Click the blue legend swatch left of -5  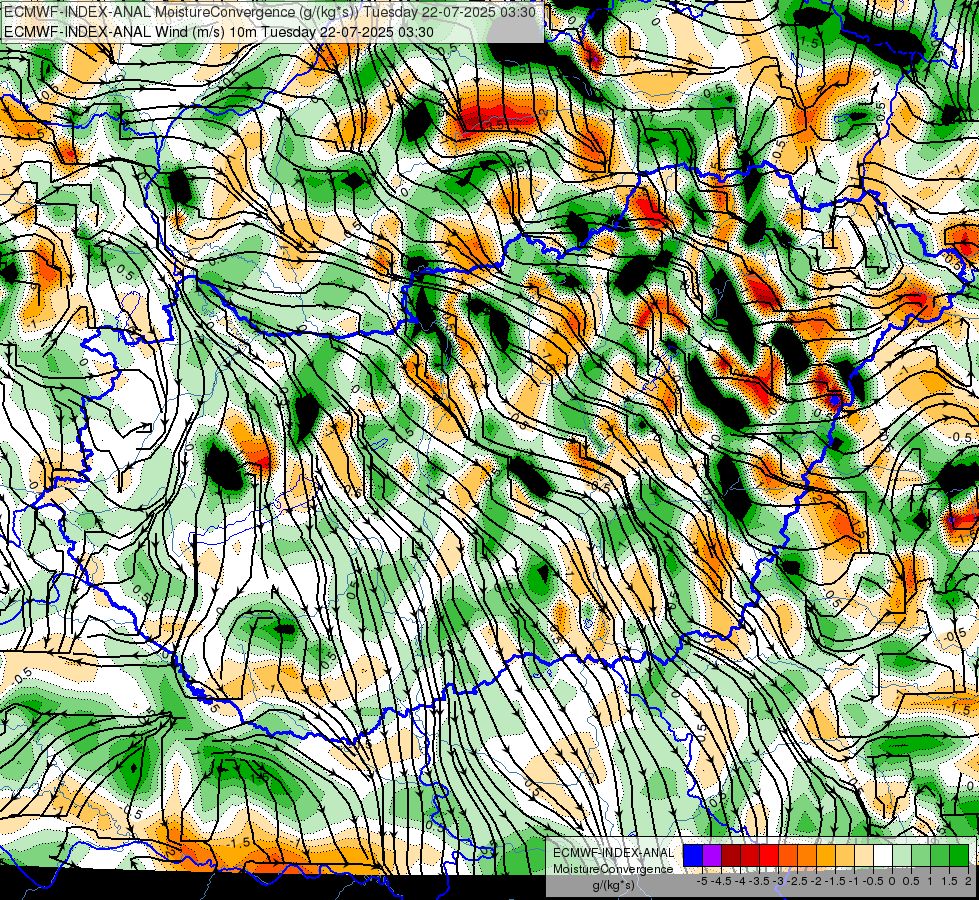pos(693,855)
